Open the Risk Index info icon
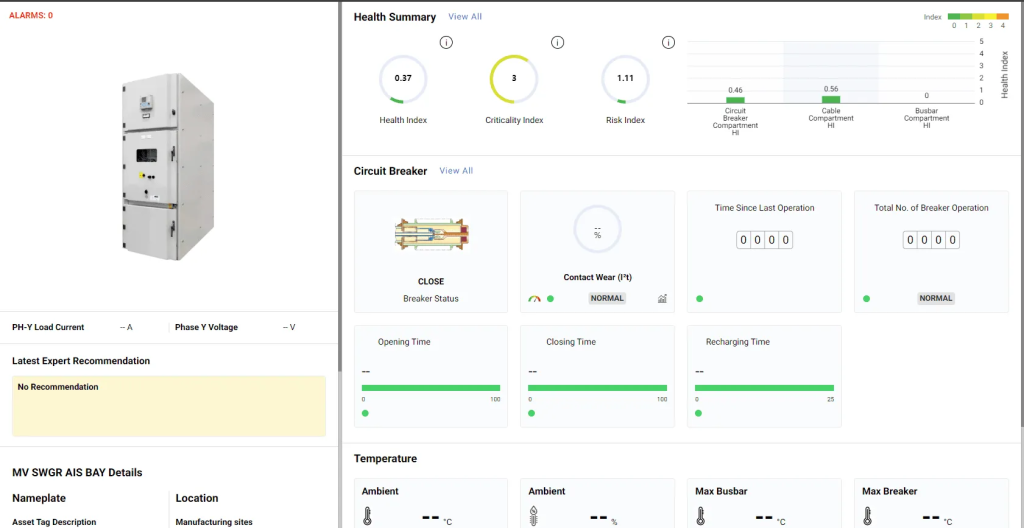The height and width of the screenshot is (528, 1024). tap(668, 42)
